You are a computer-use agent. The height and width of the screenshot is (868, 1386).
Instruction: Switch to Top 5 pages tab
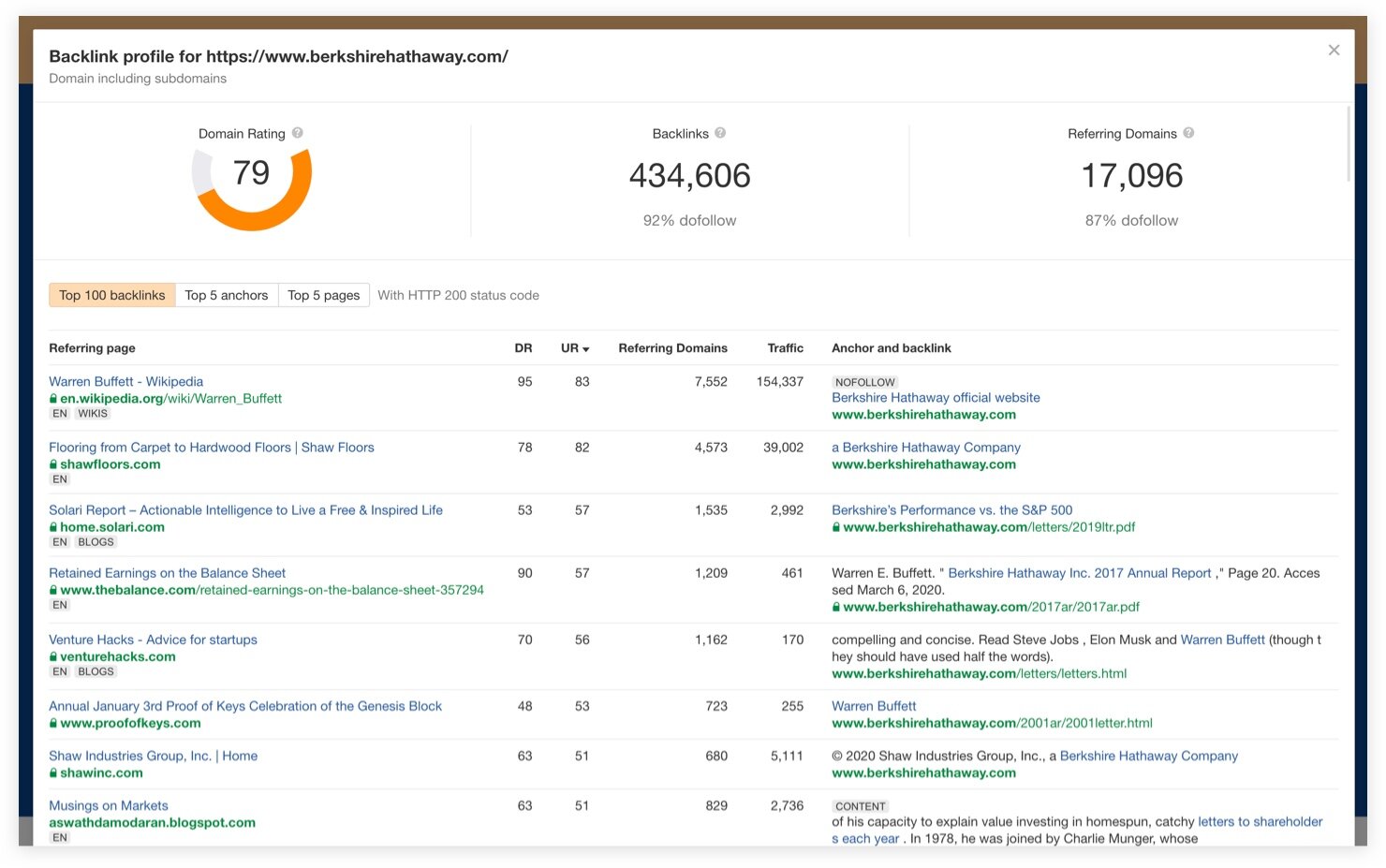coord(324,295)
